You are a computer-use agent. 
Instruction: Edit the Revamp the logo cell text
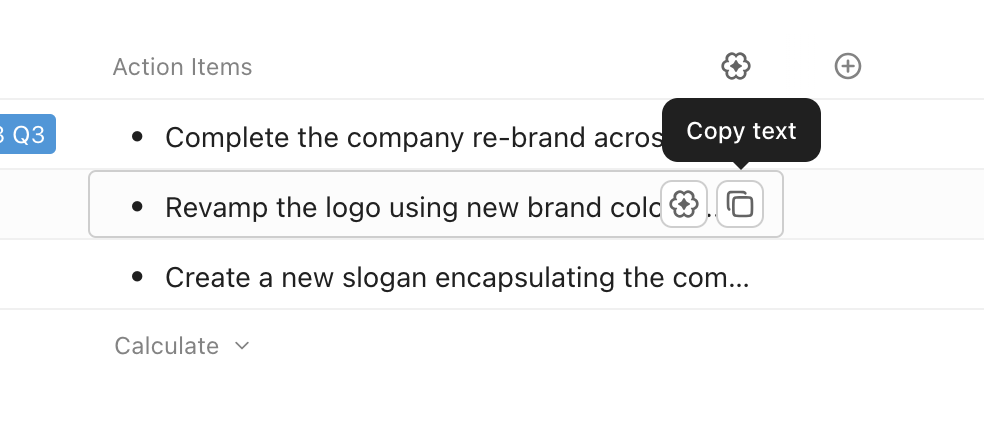tap(400, 206)
